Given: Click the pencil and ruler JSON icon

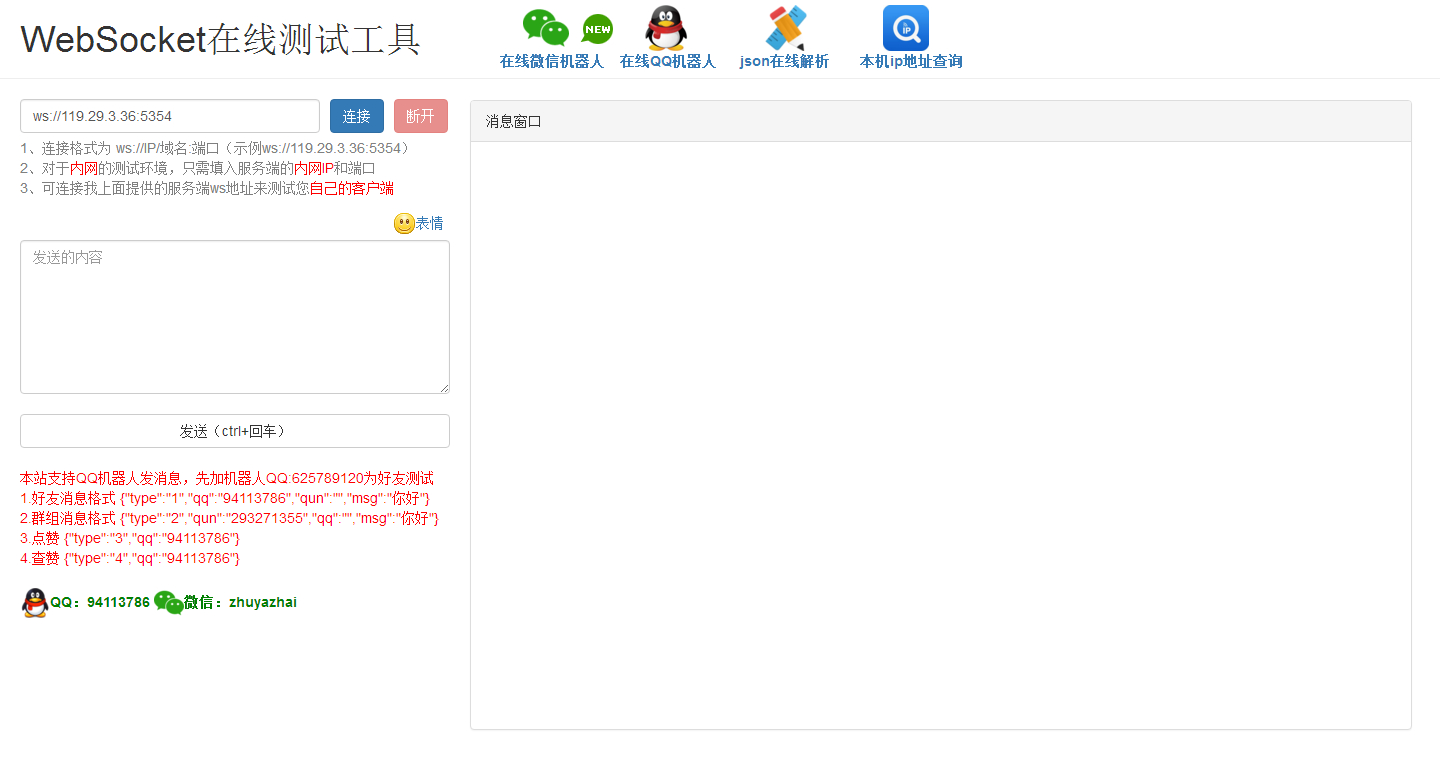Looking at the screenshot, I should (x=785, y=28).
